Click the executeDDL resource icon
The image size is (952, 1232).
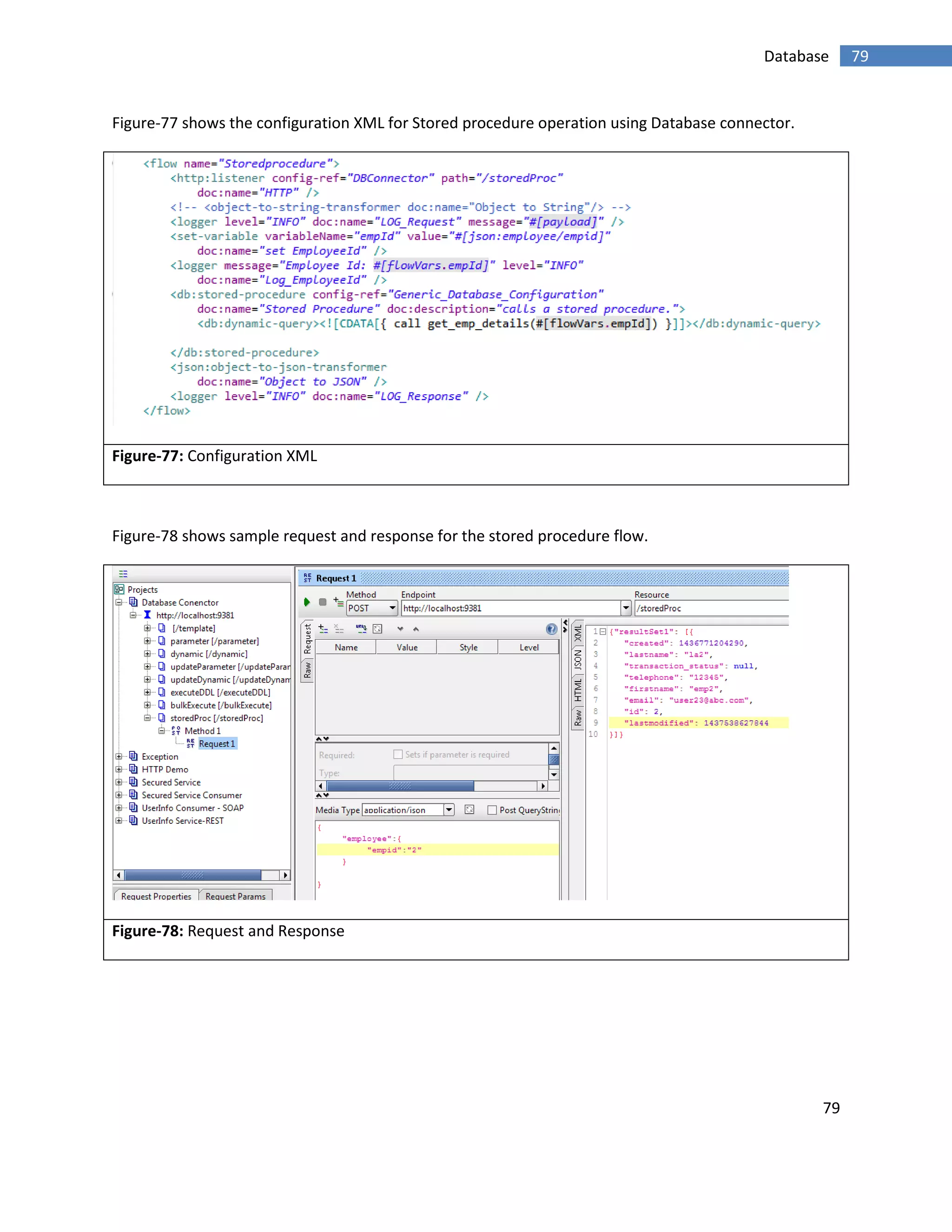click(x=162, y=692)
